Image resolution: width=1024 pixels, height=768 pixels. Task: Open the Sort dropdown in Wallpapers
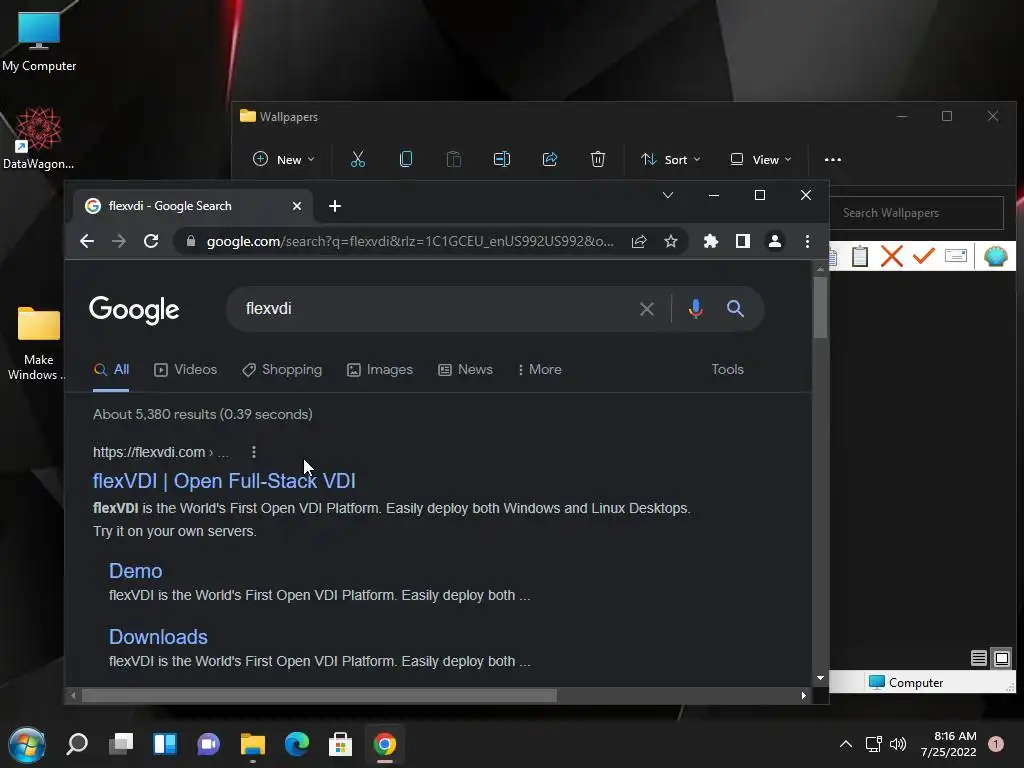coord(671,159)
